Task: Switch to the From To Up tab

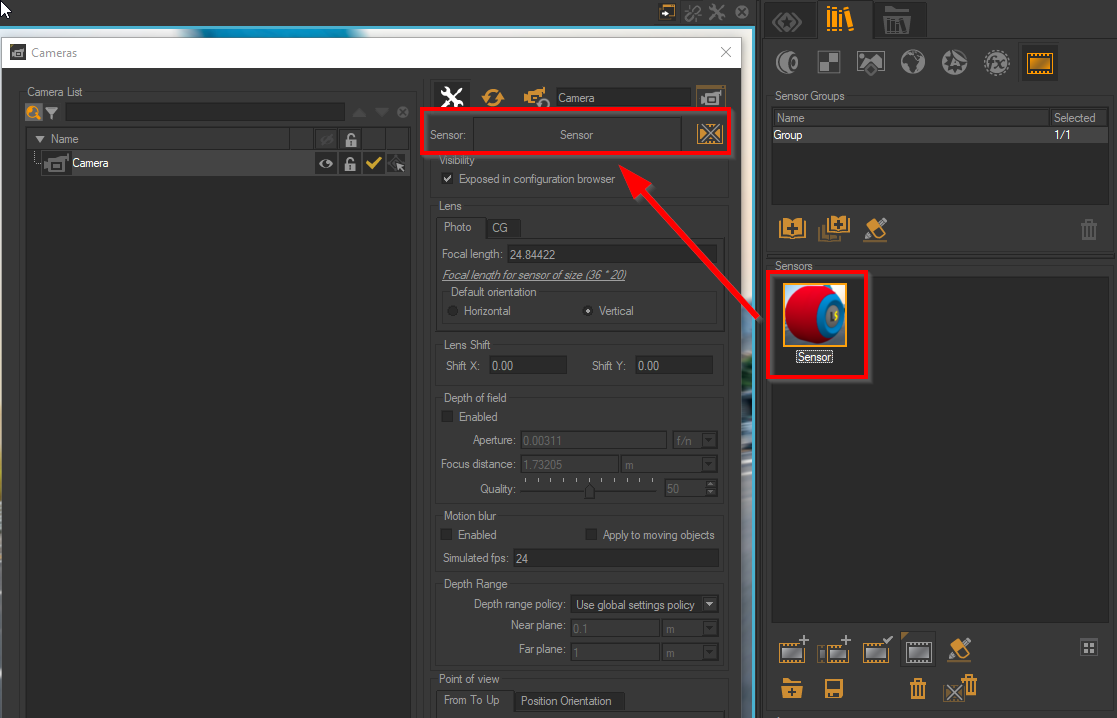Action: (472, 700)
